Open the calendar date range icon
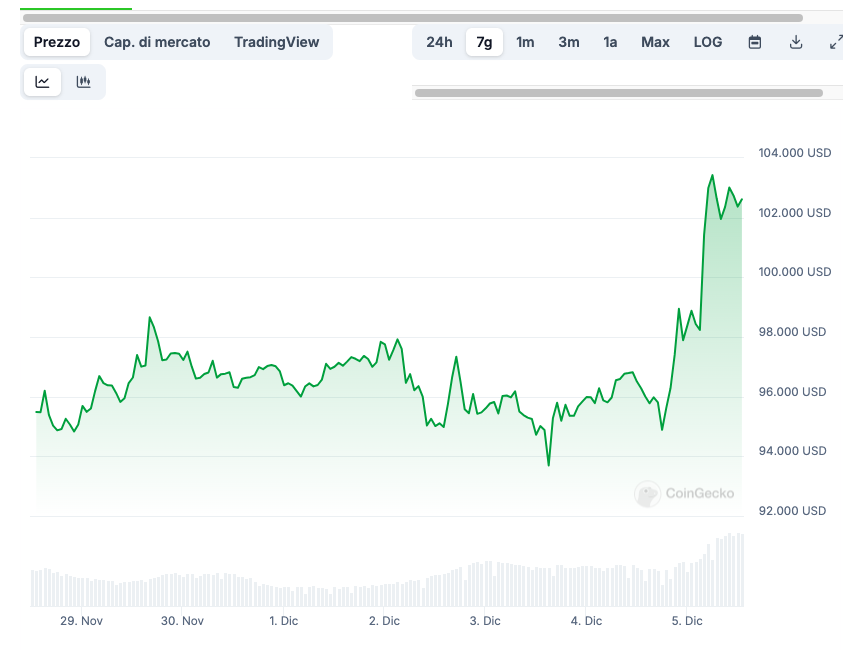The height and width of the screenshot is (650, 854). pos(754,42)
